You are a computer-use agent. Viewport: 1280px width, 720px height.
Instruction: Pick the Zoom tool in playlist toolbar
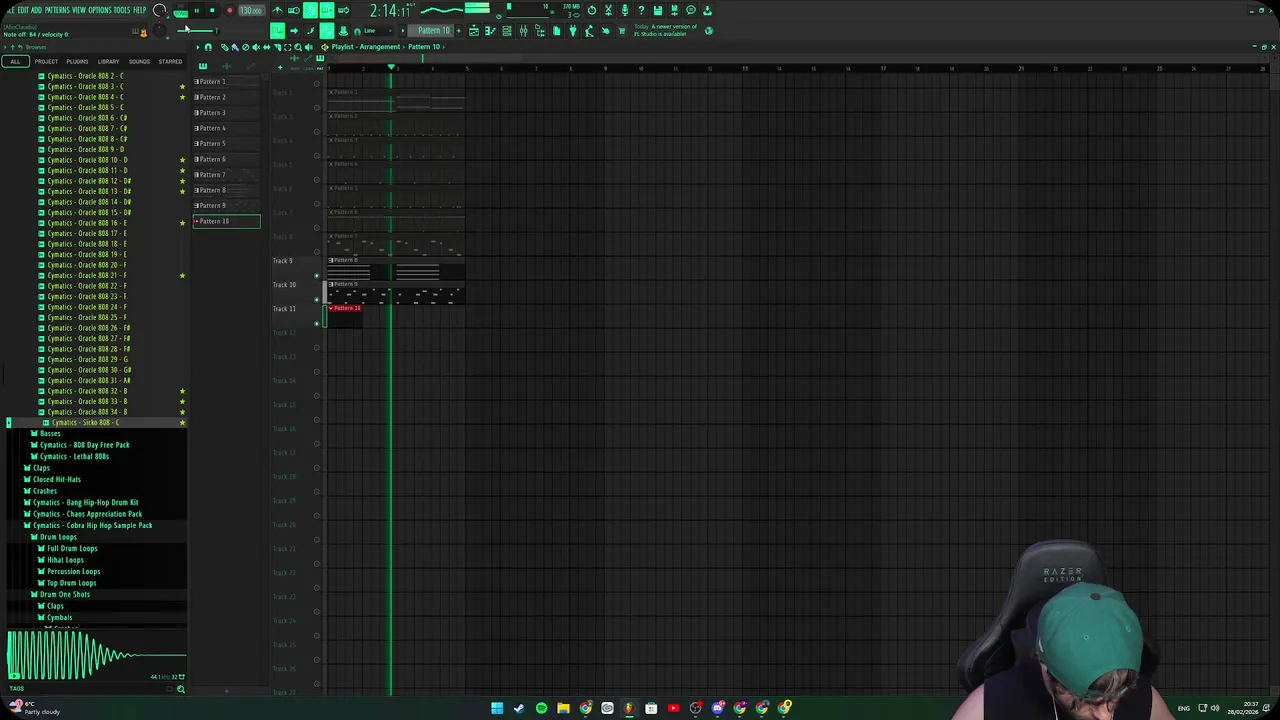click(x=298, y=47)
